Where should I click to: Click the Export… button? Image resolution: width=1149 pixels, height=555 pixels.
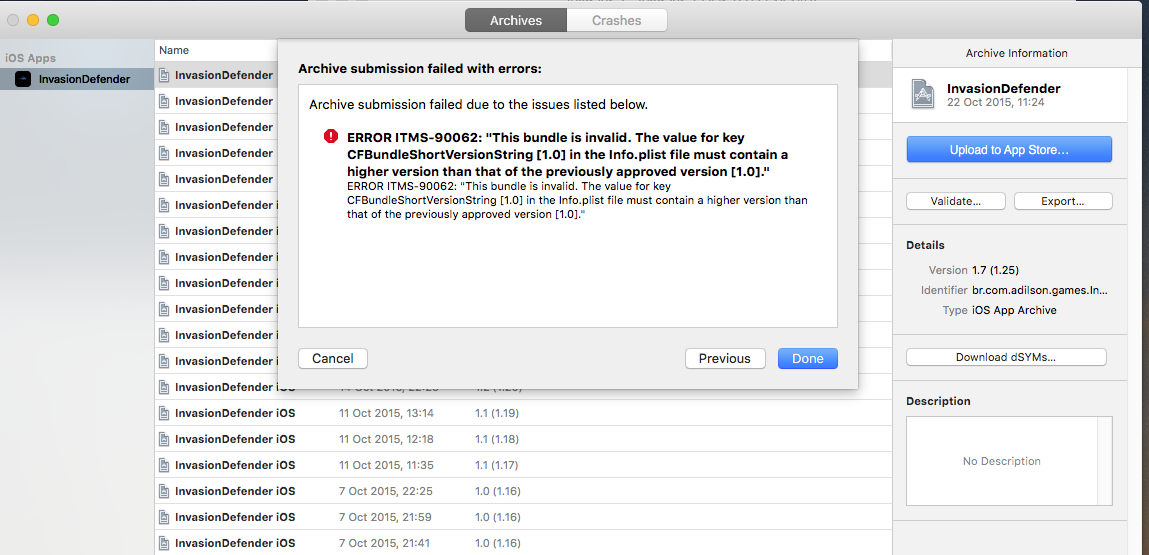(1063, 201)
